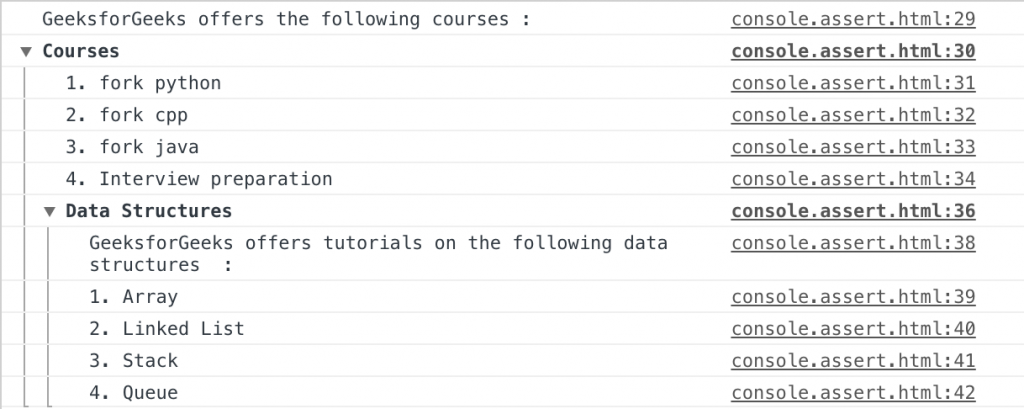Viewport: 1024px width, 409px height.
Task: Click the 'Data Structures' group label
Action: (148, 211)
